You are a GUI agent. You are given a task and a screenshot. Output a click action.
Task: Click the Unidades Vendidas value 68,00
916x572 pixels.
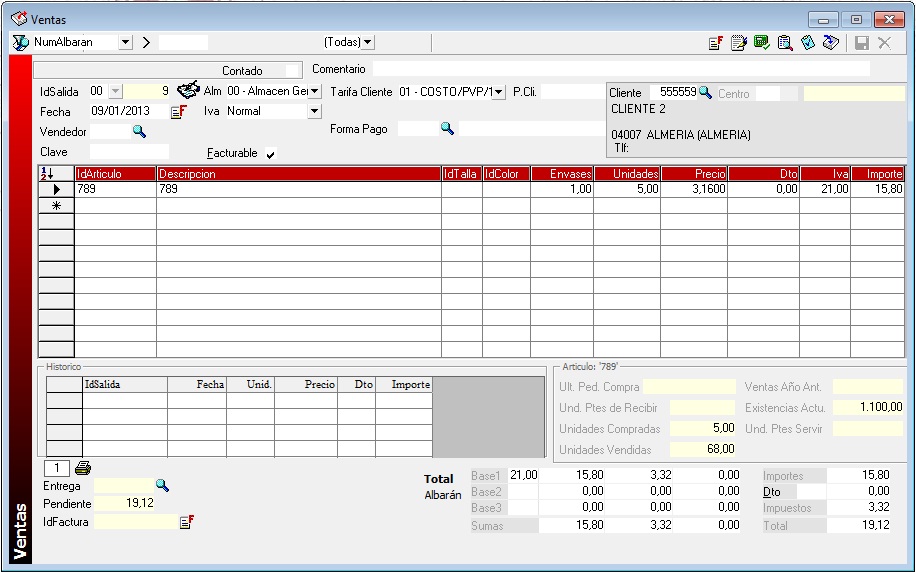(x=703, y=449)
